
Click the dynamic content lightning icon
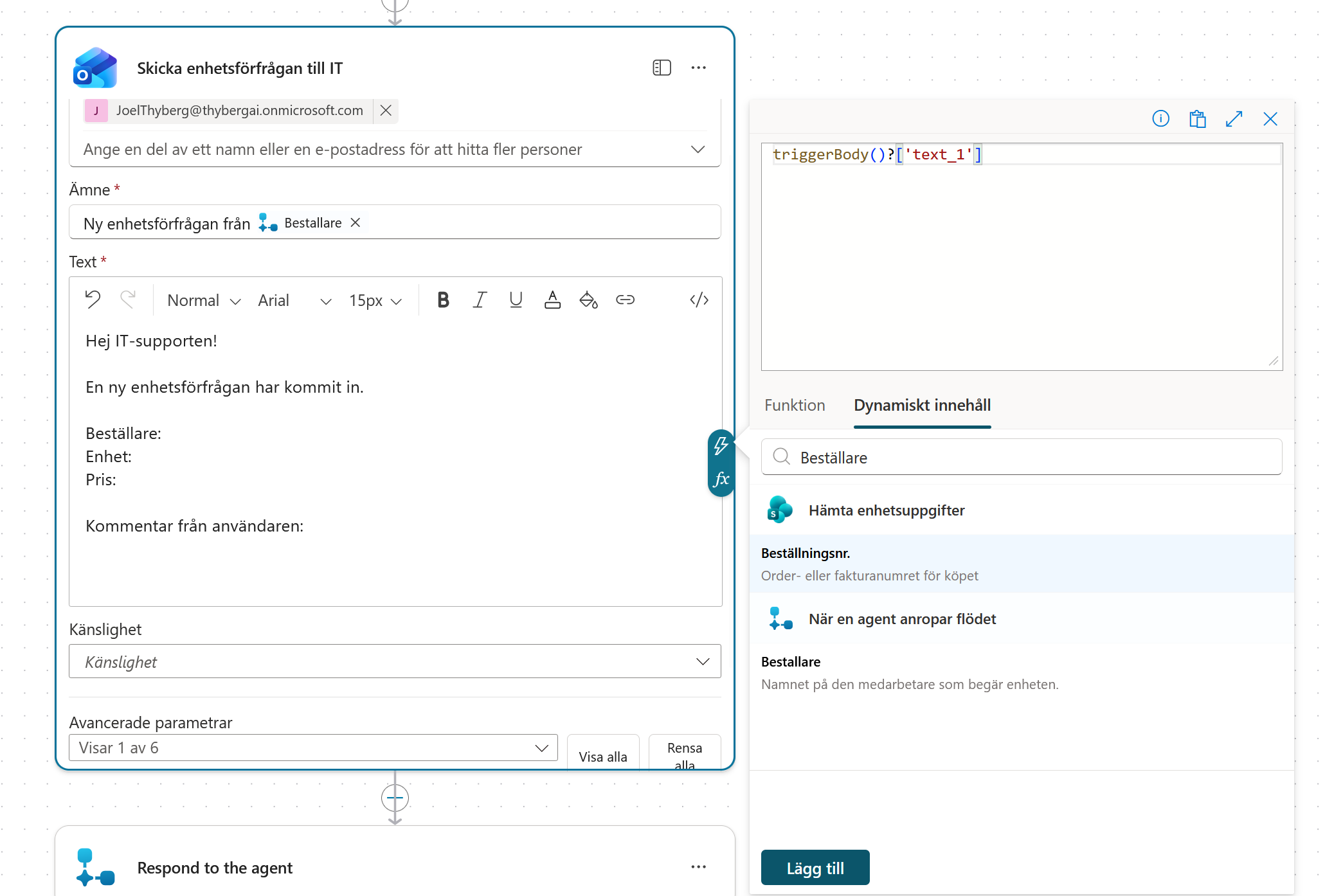(x=721, y=445)
